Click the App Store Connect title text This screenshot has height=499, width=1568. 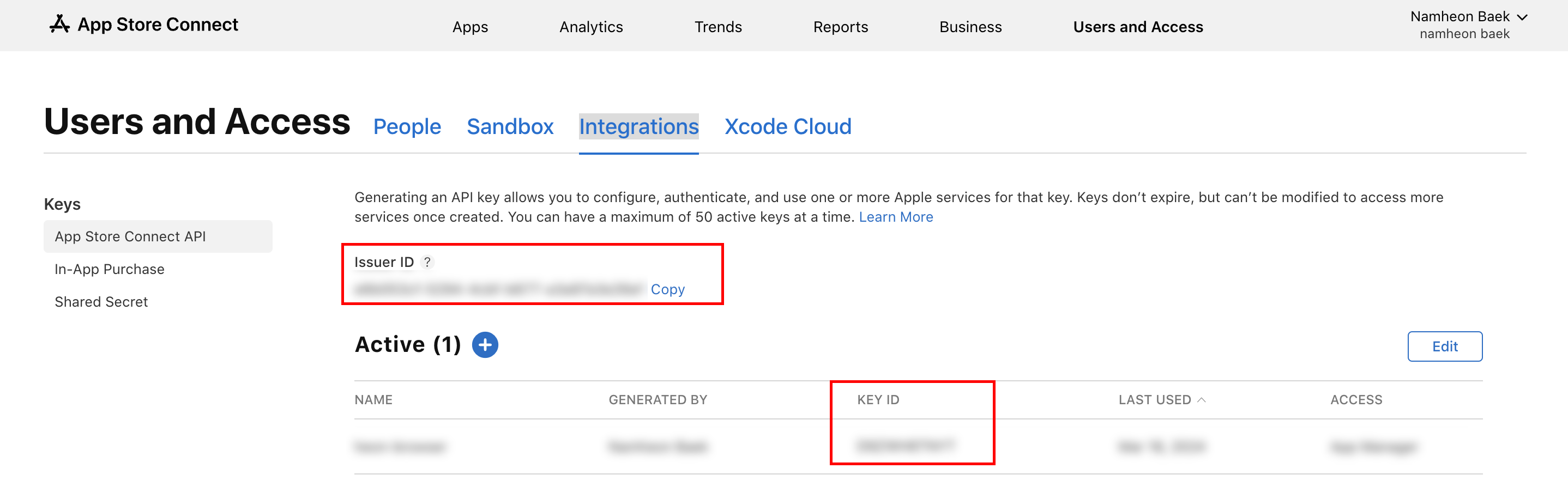[x=158, y=25]
